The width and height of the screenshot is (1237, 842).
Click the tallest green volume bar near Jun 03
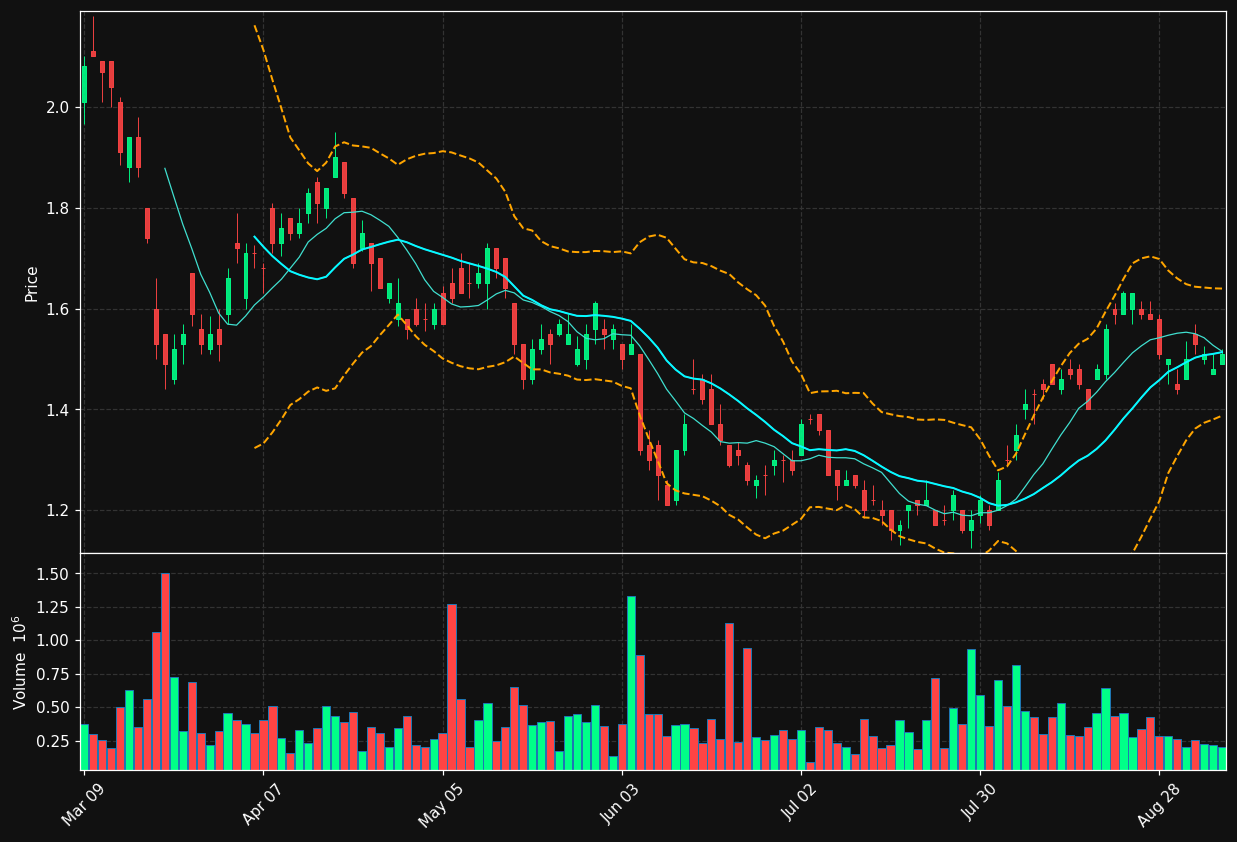pos(631,683)
